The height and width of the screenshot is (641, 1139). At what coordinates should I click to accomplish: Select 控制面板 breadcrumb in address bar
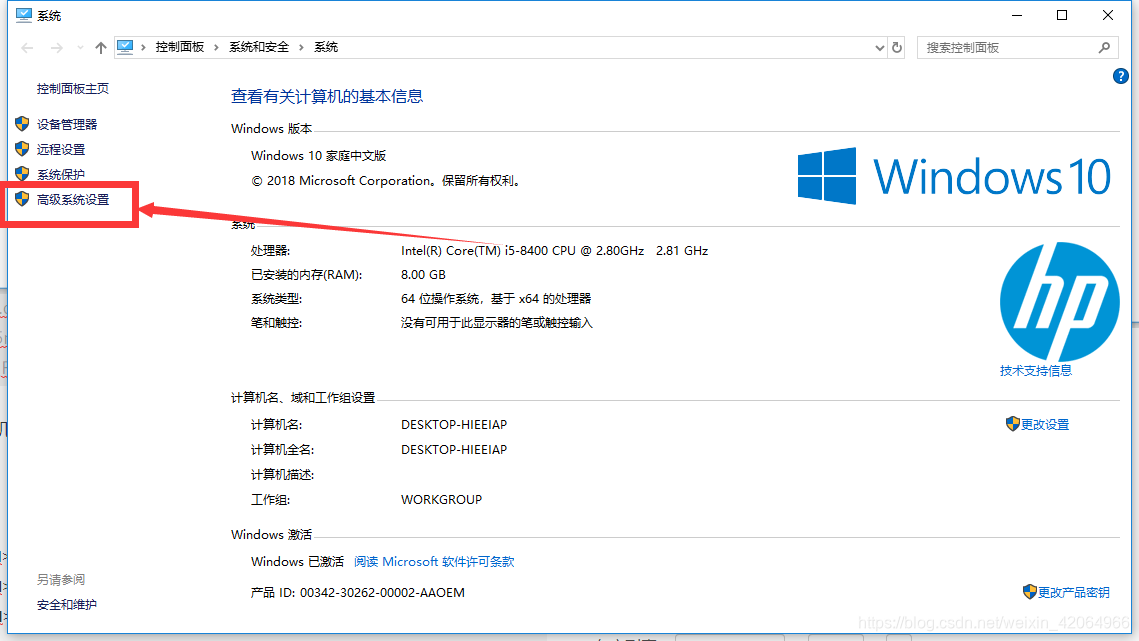(179, 47)
